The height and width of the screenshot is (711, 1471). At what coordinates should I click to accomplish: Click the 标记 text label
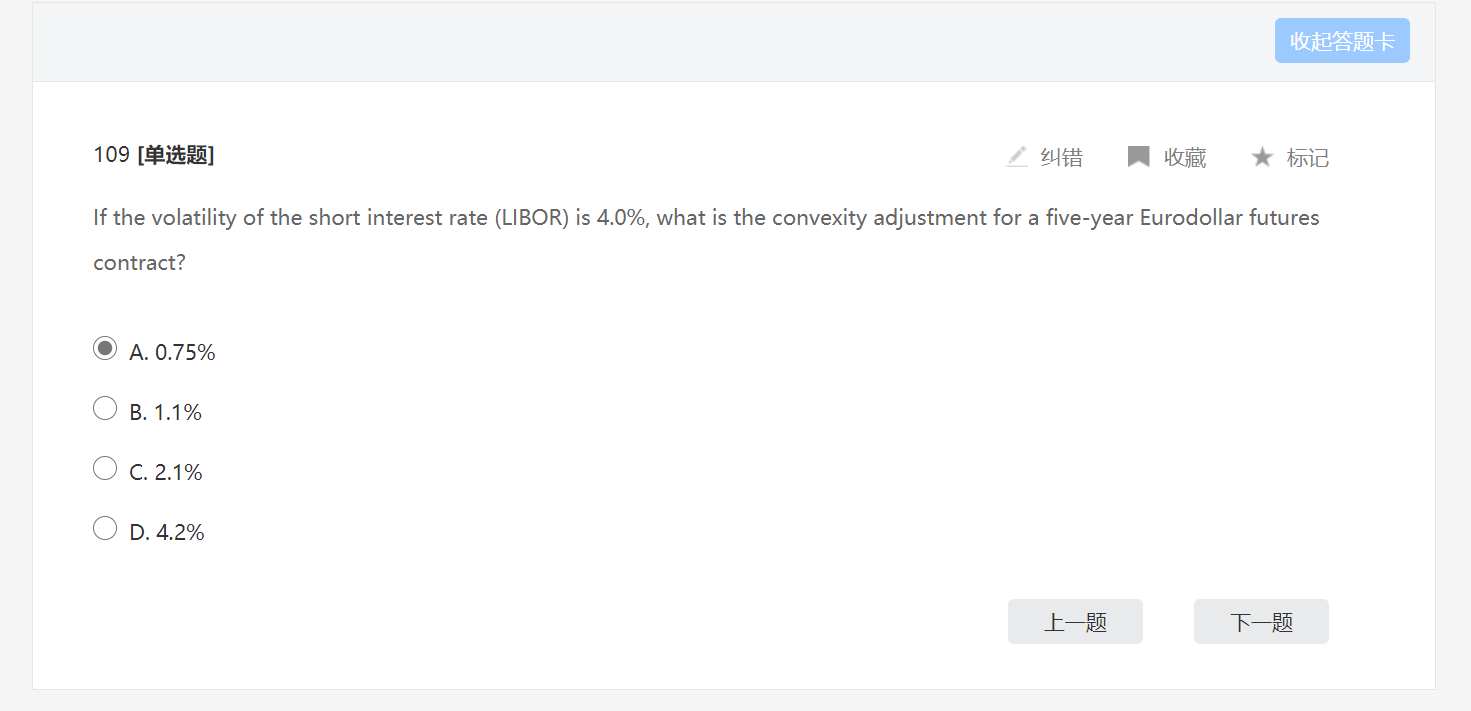pyautogui.click(x=1308, y=158)
